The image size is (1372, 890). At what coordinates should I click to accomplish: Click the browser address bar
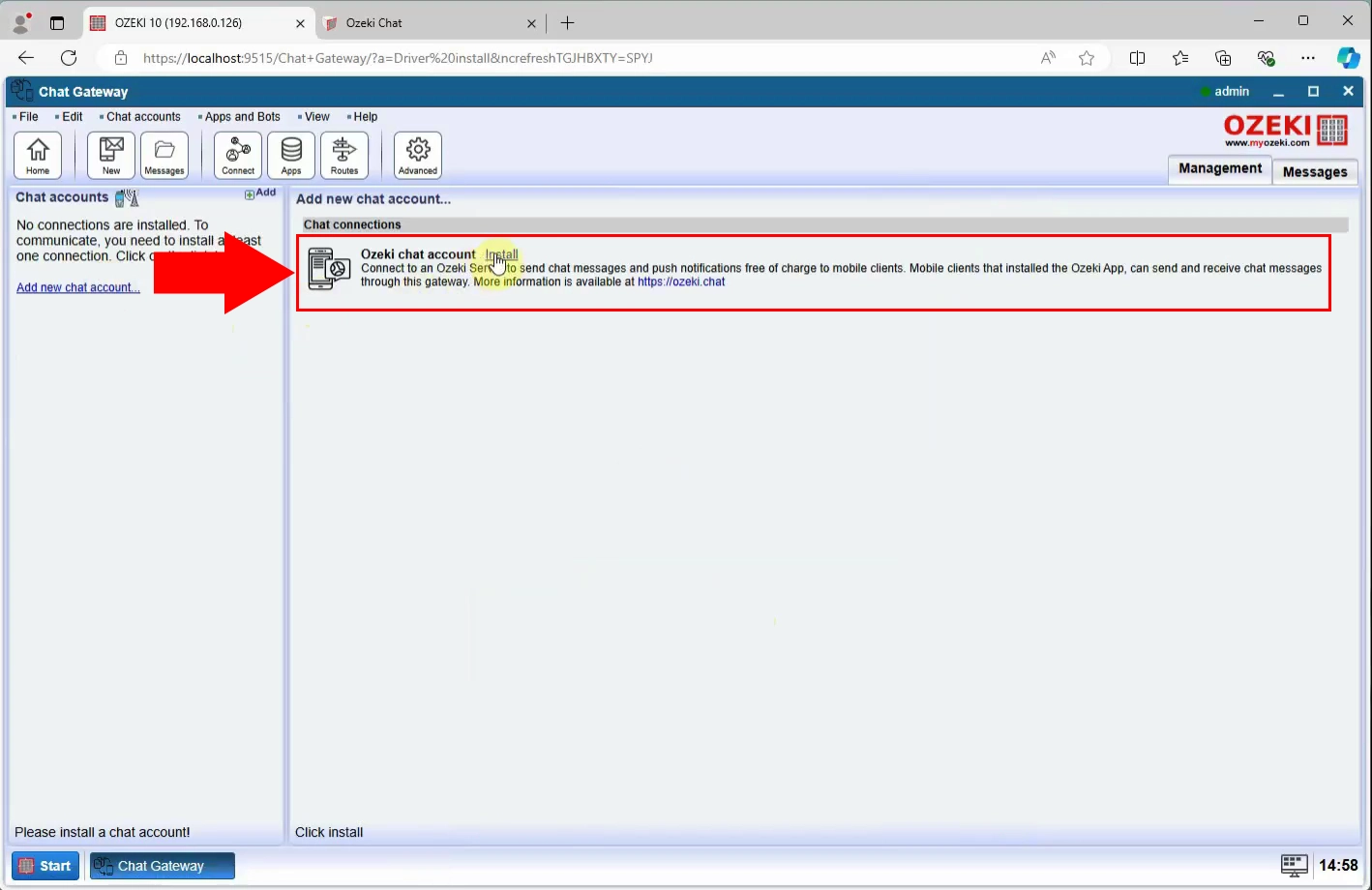click(x=581, y=58)
